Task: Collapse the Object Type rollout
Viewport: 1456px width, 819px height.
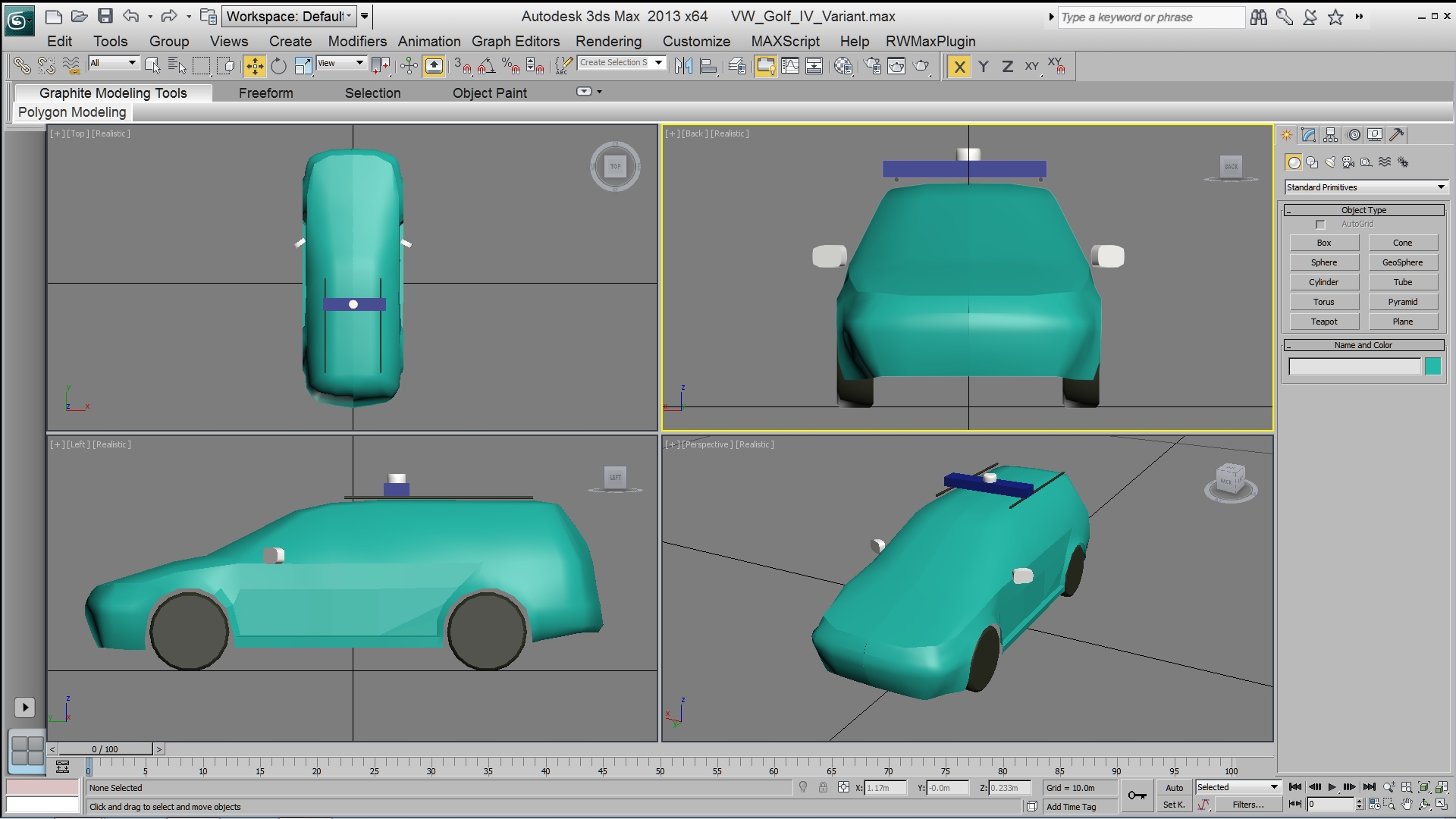Action: point(1363,210)
